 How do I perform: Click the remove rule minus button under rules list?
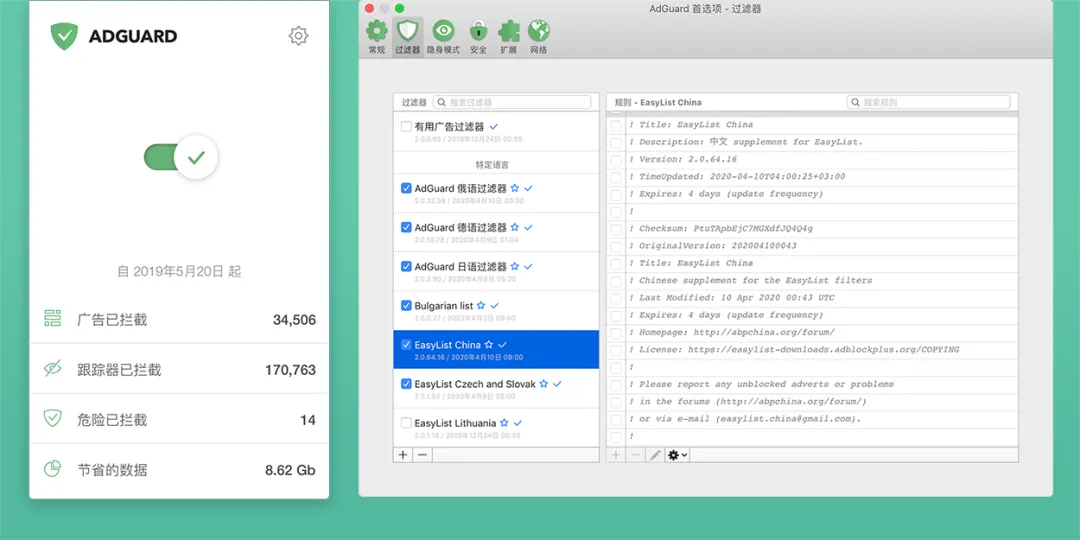[x=635, y=455]
